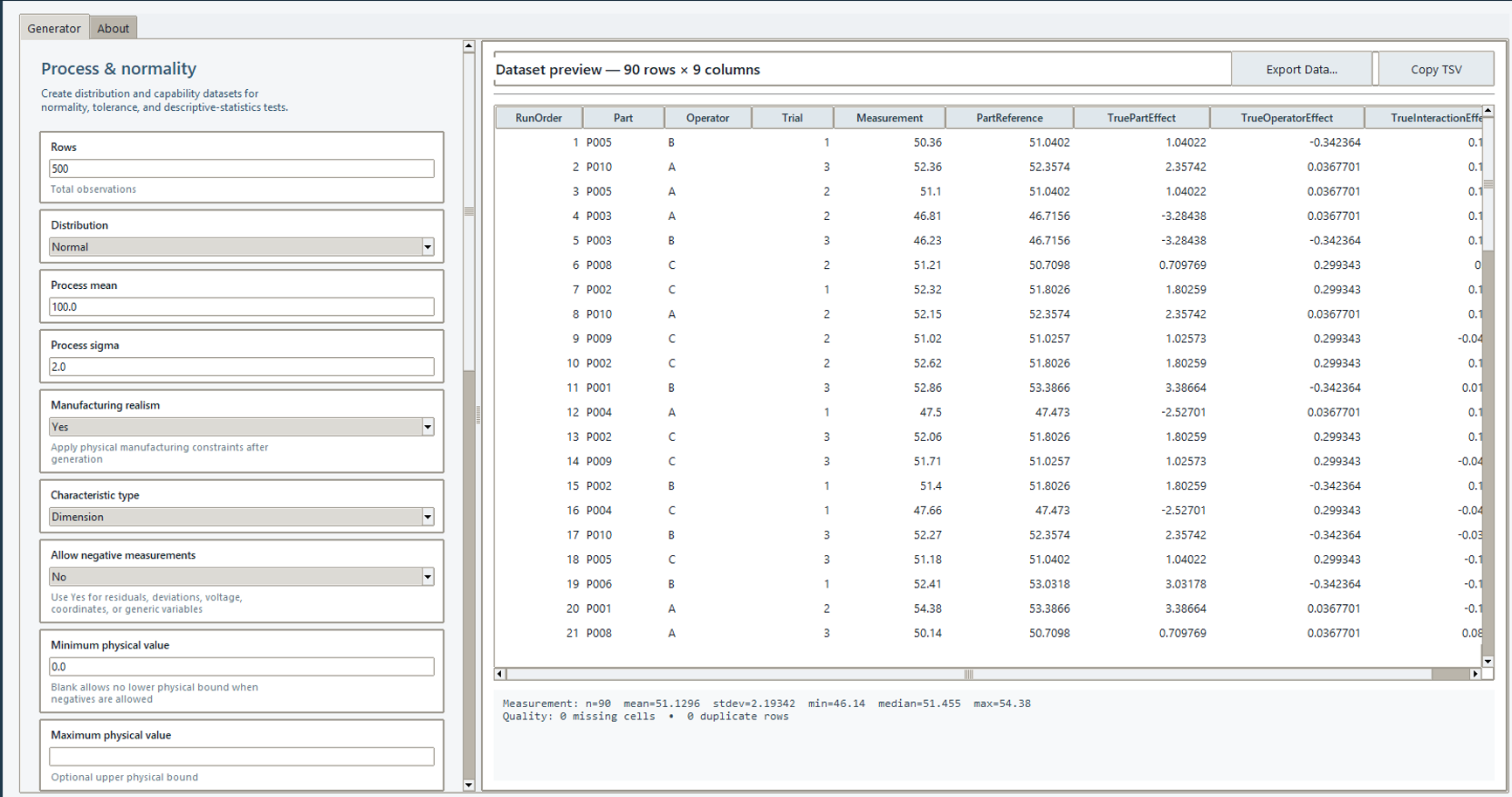Edit the Process sigma field
This screenshot has width=1512, height=797.
(x=242, y=367)
